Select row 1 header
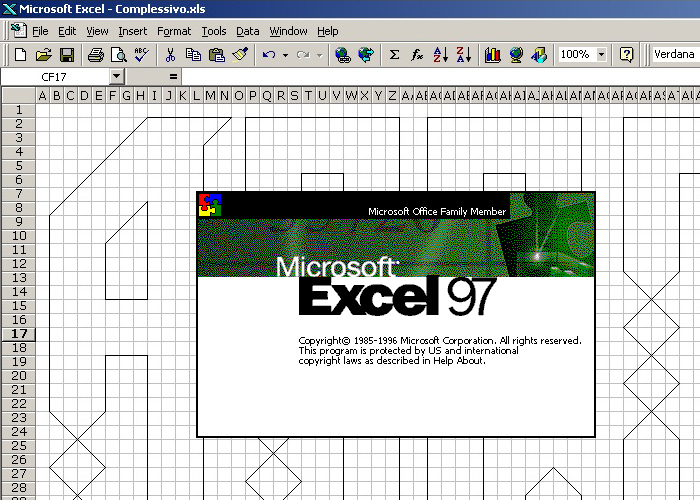 coord(18,110)
